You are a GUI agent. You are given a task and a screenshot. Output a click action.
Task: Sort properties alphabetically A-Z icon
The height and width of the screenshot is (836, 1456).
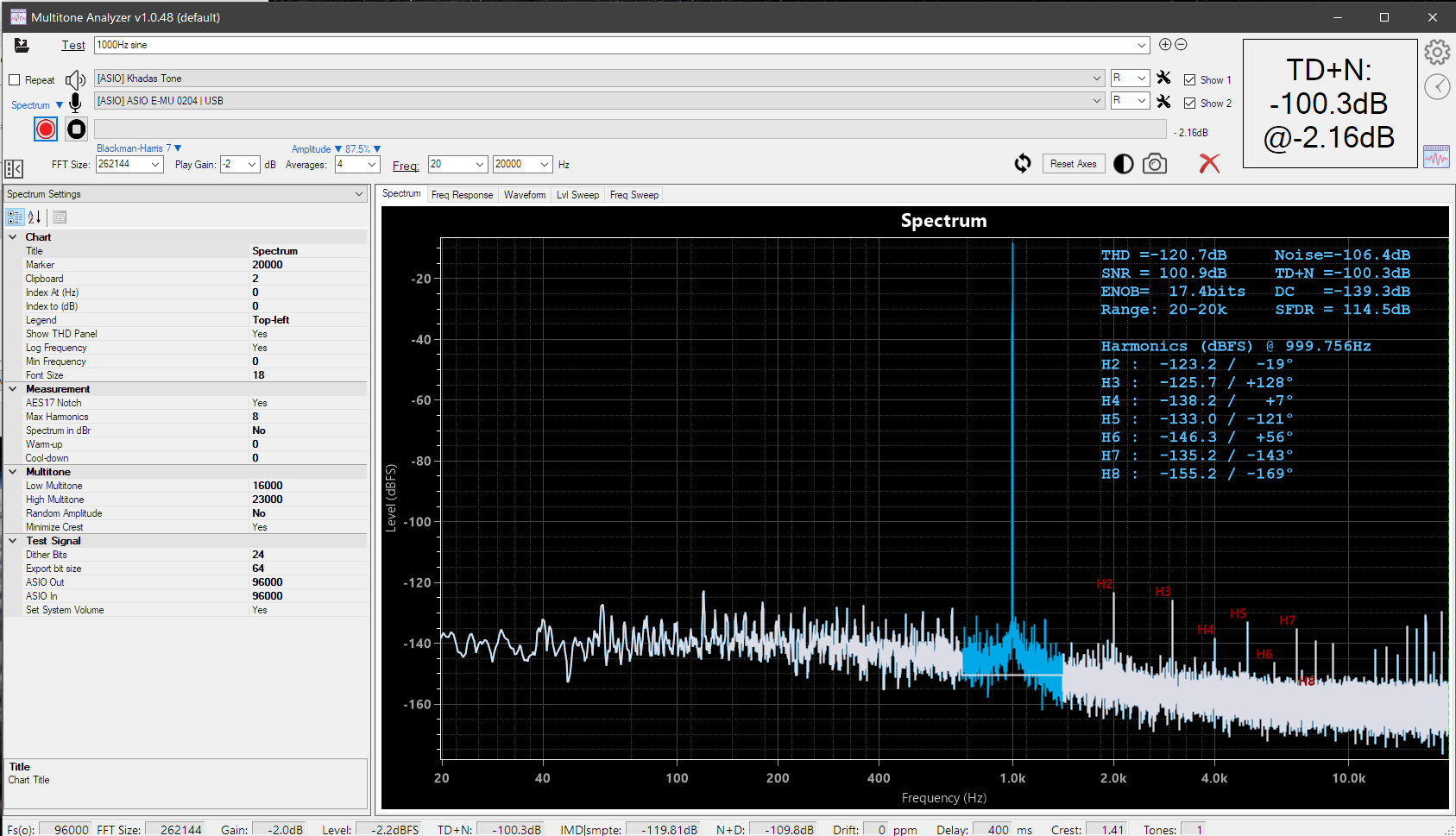click(35, 217)
